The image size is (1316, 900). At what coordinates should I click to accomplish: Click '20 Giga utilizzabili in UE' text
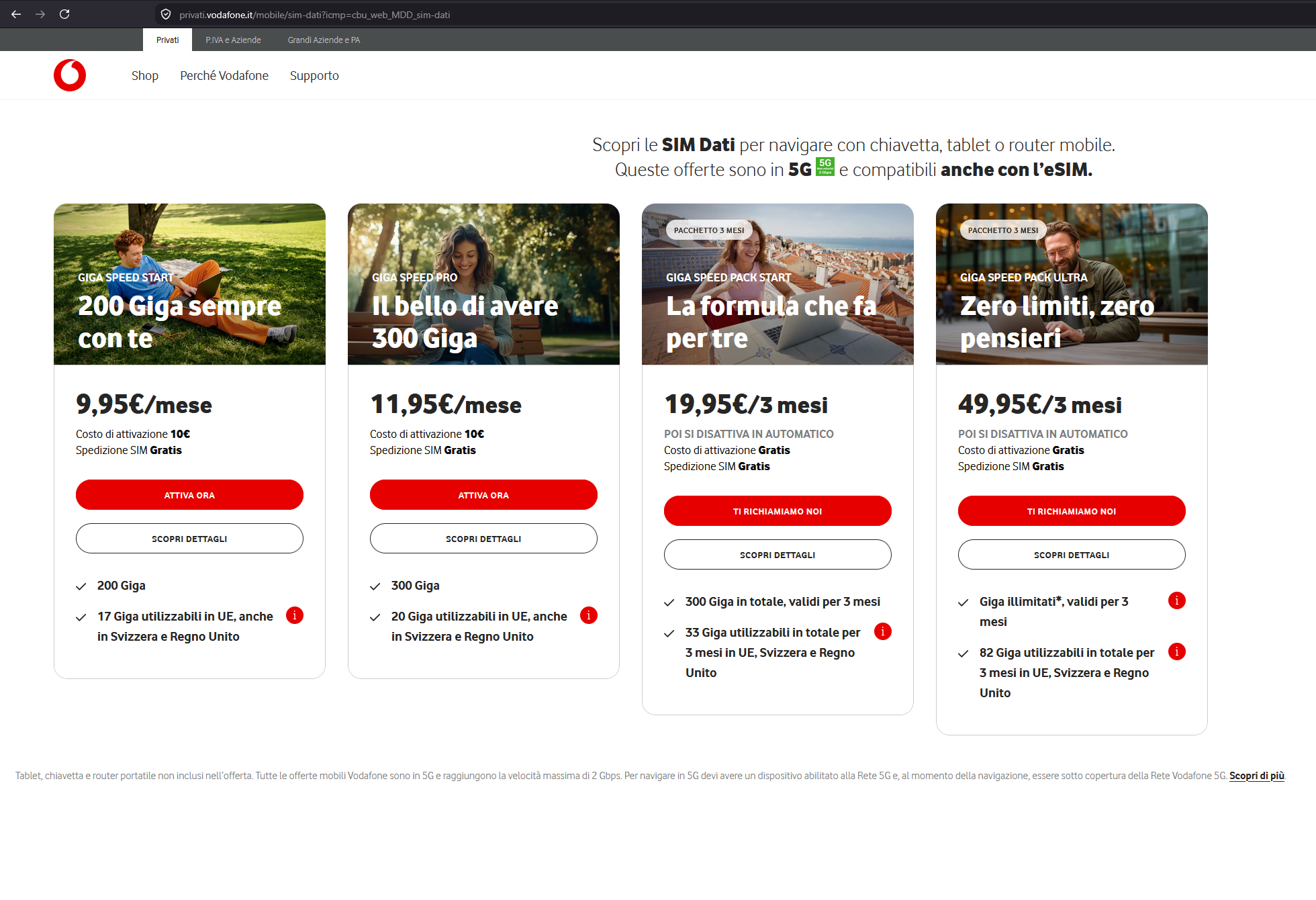[x=479, y=627]
